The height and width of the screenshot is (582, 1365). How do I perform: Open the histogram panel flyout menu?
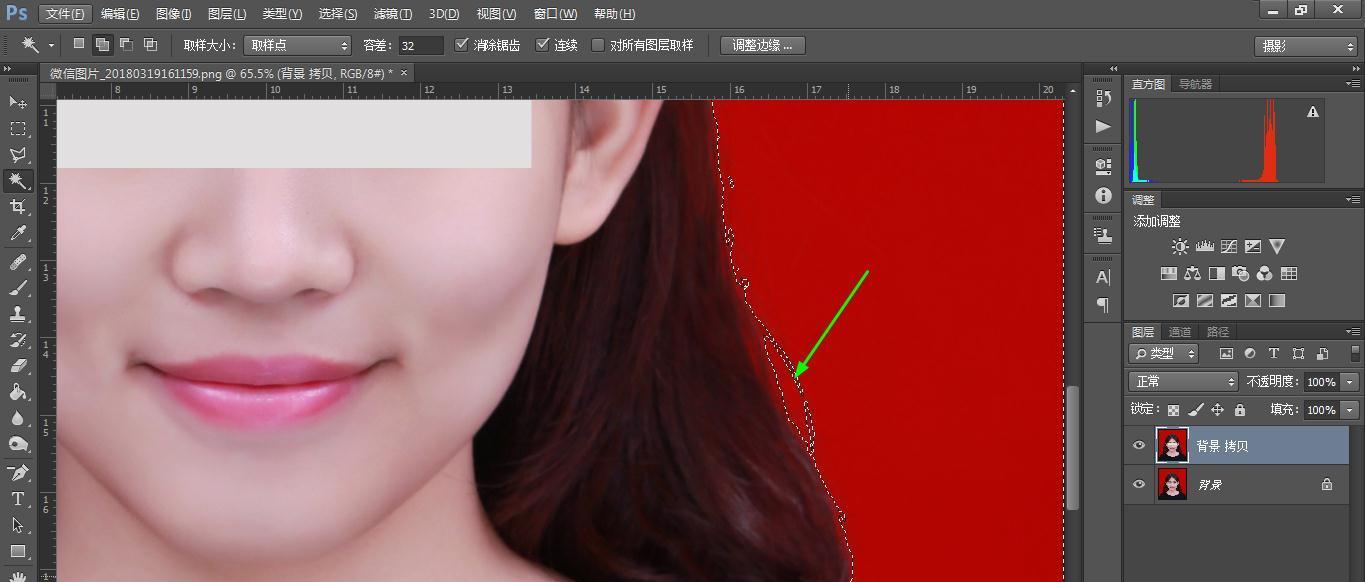[1353, 84]
